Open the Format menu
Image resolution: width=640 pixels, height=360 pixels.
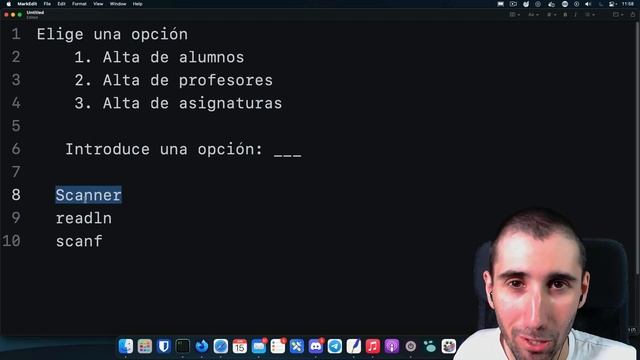pos(79,4)
